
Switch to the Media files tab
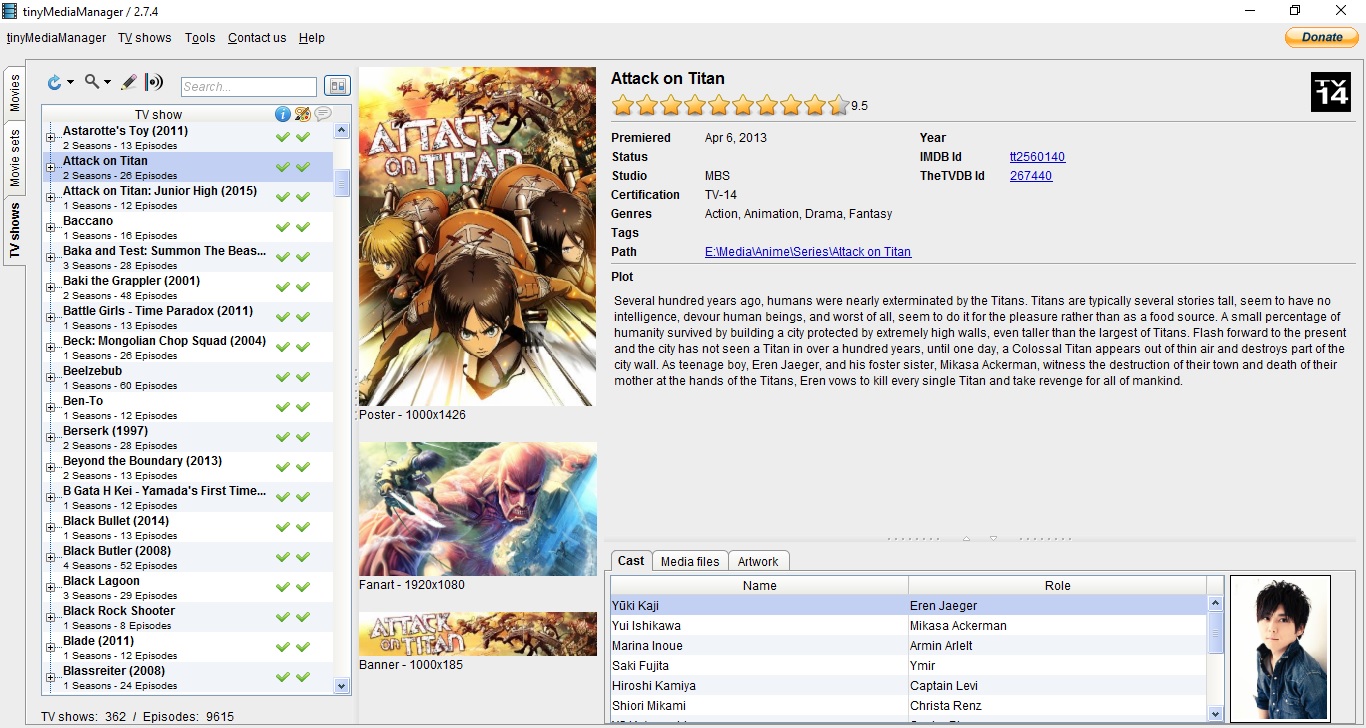coord(690,561)
